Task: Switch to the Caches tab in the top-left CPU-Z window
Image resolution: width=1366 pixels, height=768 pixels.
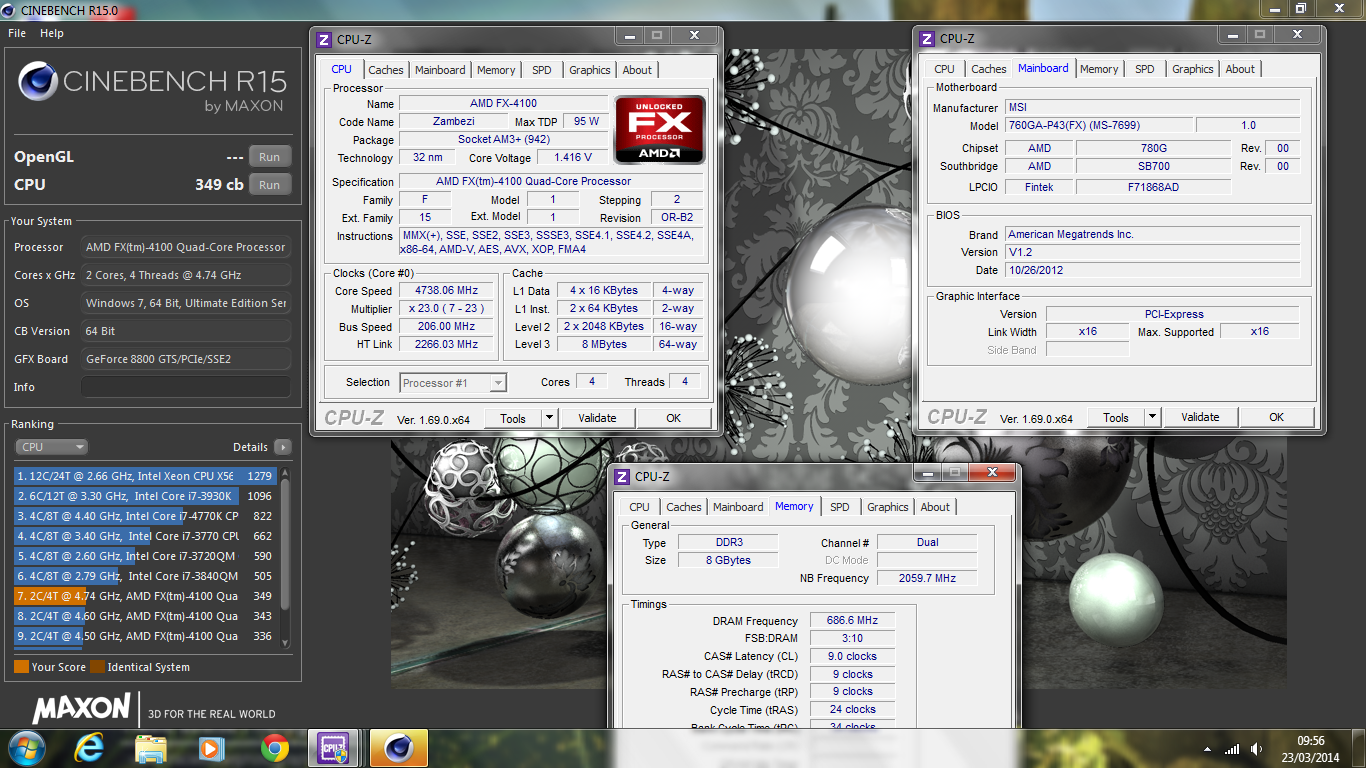Action: point(386,70)
